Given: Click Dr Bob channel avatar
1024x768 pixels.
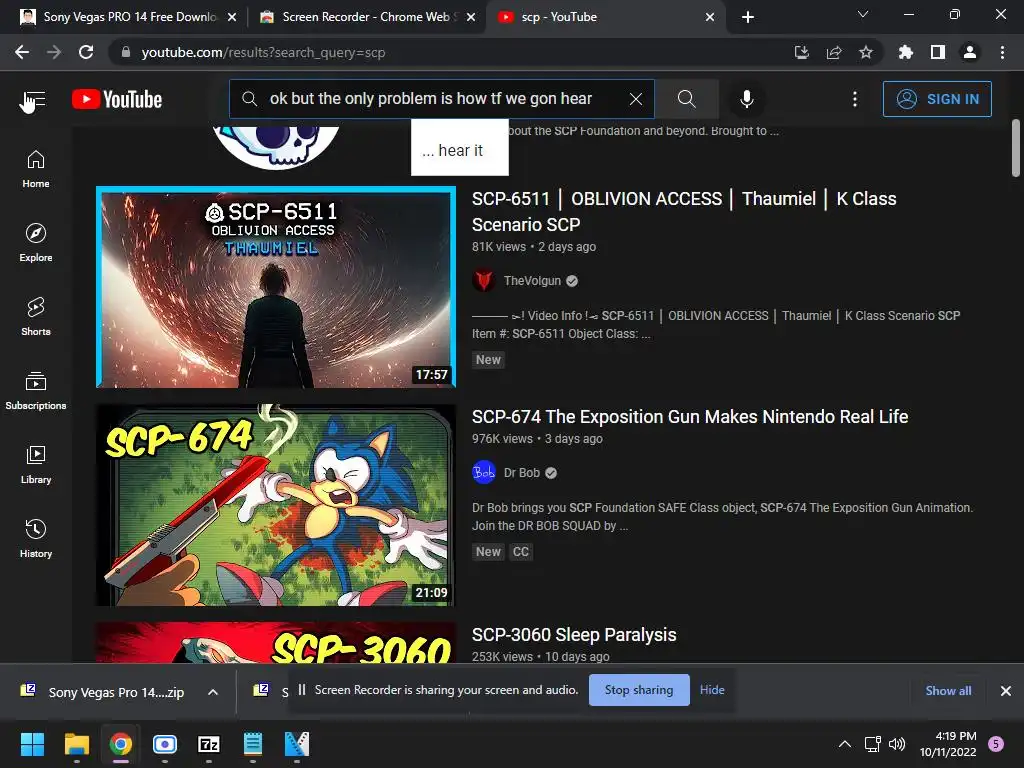Looking at the screenshot, I should [484, 473].
